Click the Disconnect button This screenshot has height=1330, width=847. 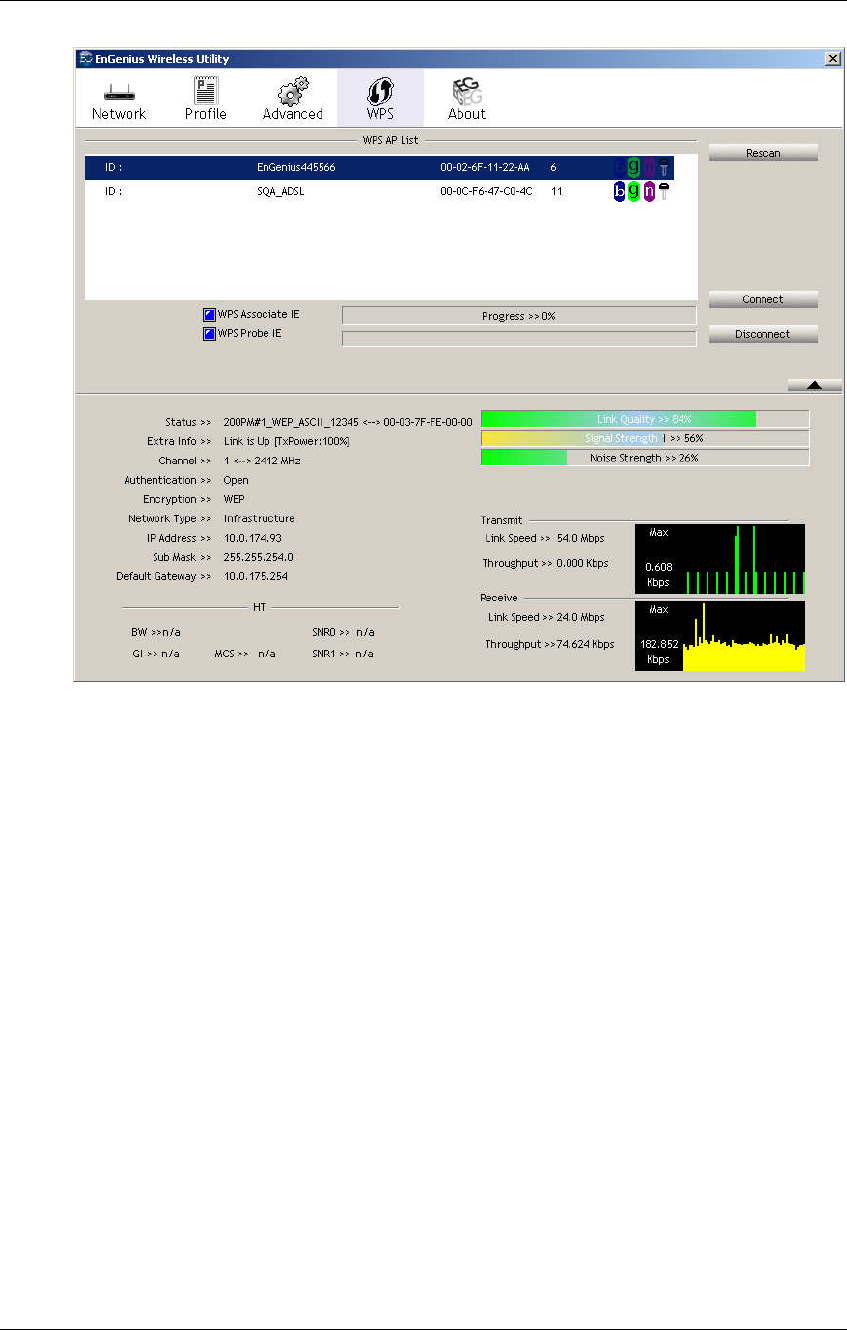click(763, 334)
